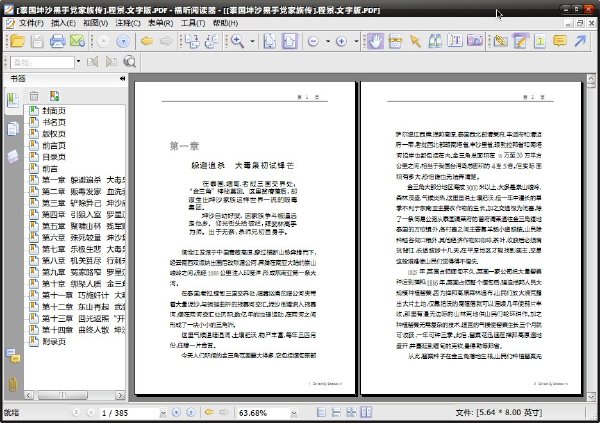Activate the Hand tool
This screenshot has width=600, height=423.
[x=375, y=41]
